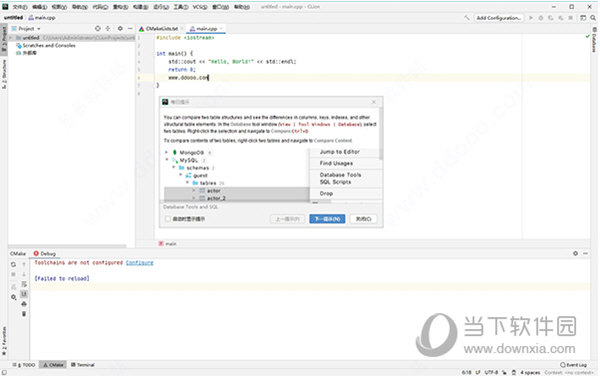600x378 pixels.
Task: Click the bottom-left tool windows toggle icon
Action: (4, 372)
